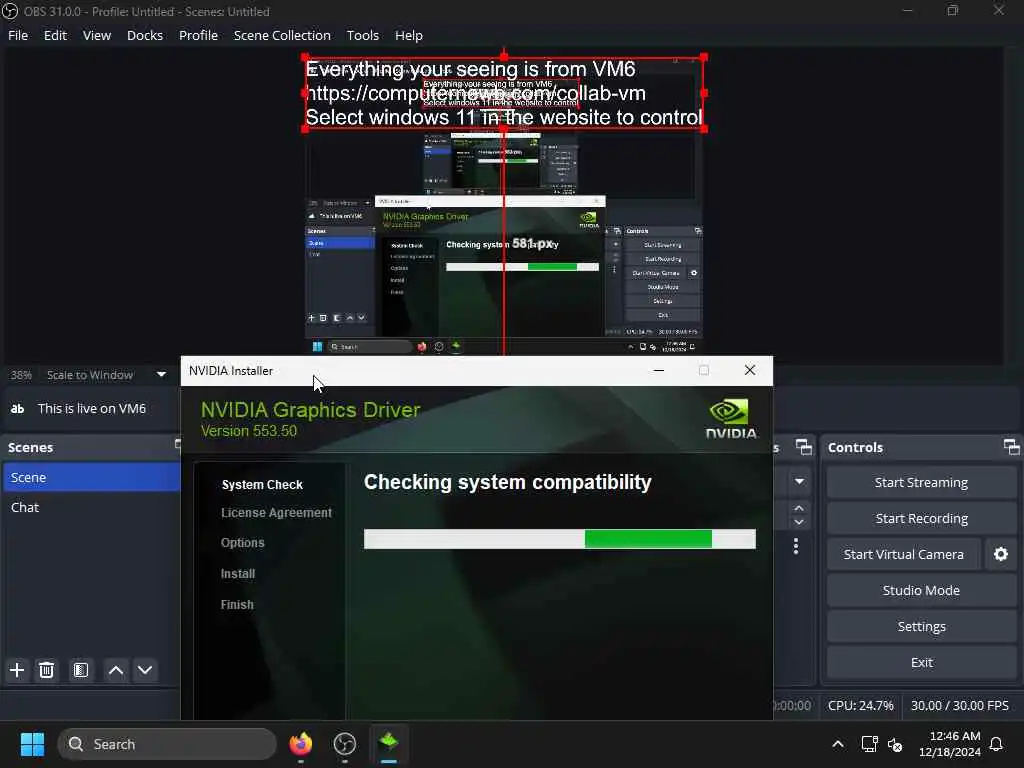The height and width of the screenshot is (768, 1024).
Task: Click the Options installer step
Action: pos(242,543)
